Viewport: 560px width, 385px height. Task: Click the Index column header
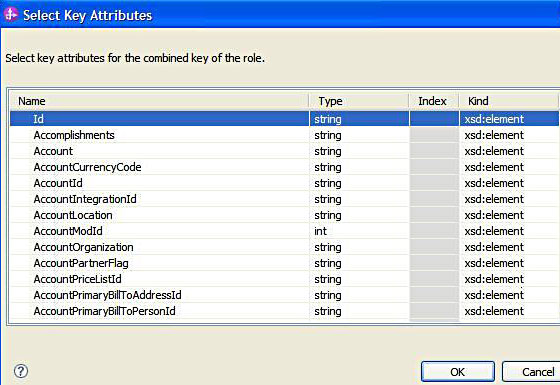pos(434,101)
